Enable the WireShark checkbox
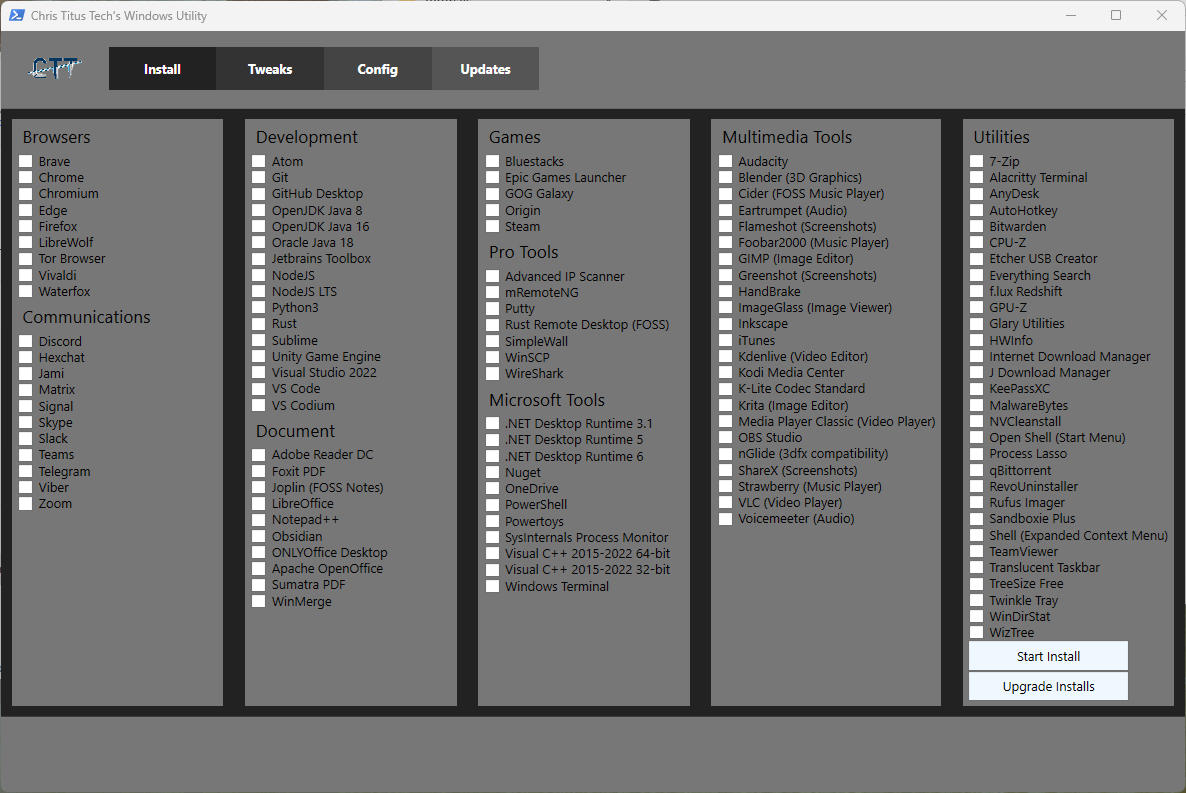Screen dimensions: 1186x793 pos(492,374)
